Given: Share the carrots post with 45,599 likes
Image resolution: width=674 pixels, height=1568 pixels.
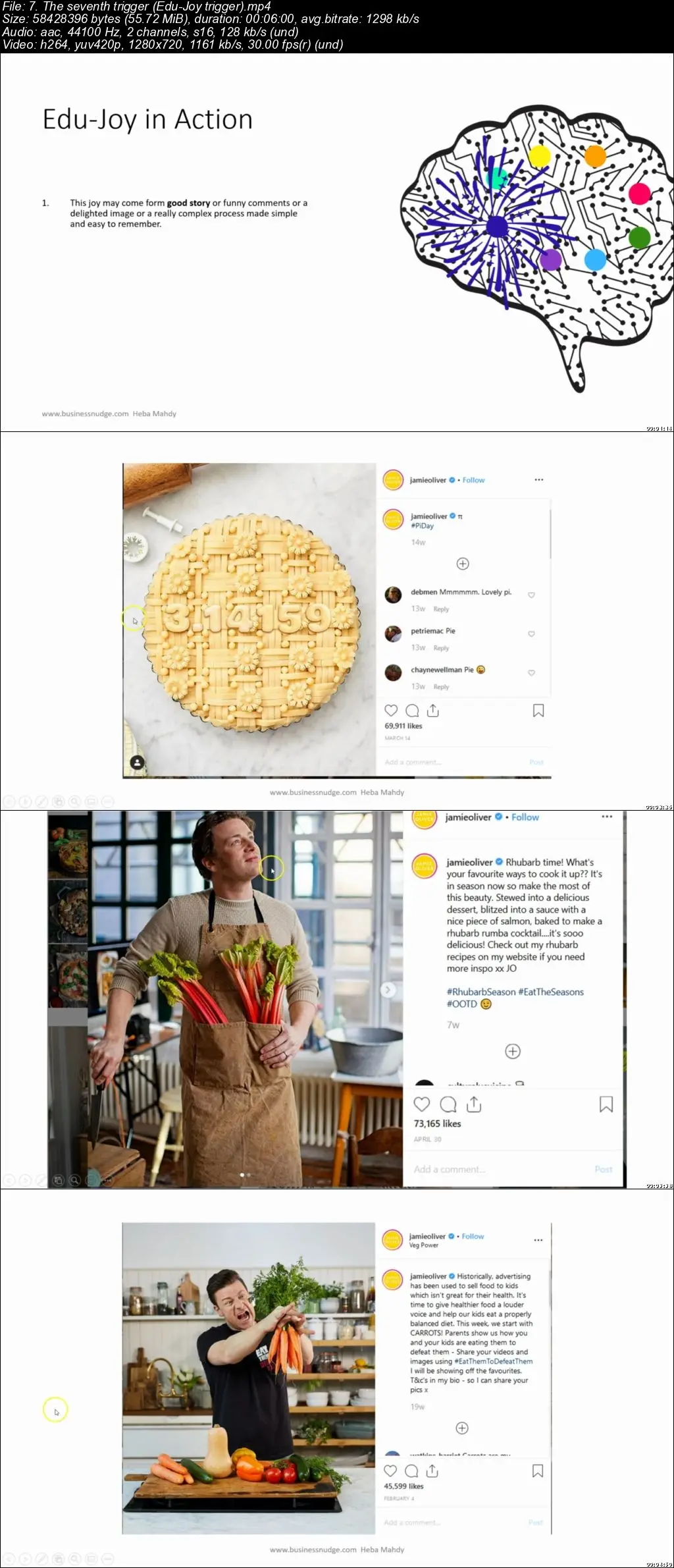Looking at the screenshot, I should point(432,1471).
